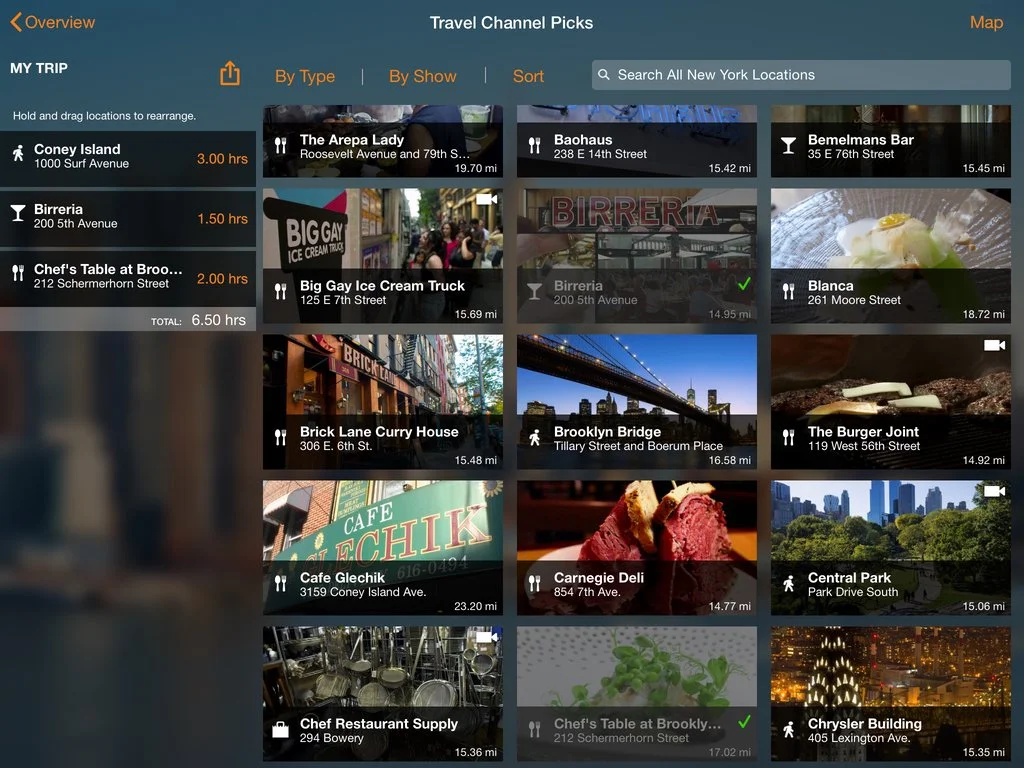Switch to By Type filter

pos(305,76)
